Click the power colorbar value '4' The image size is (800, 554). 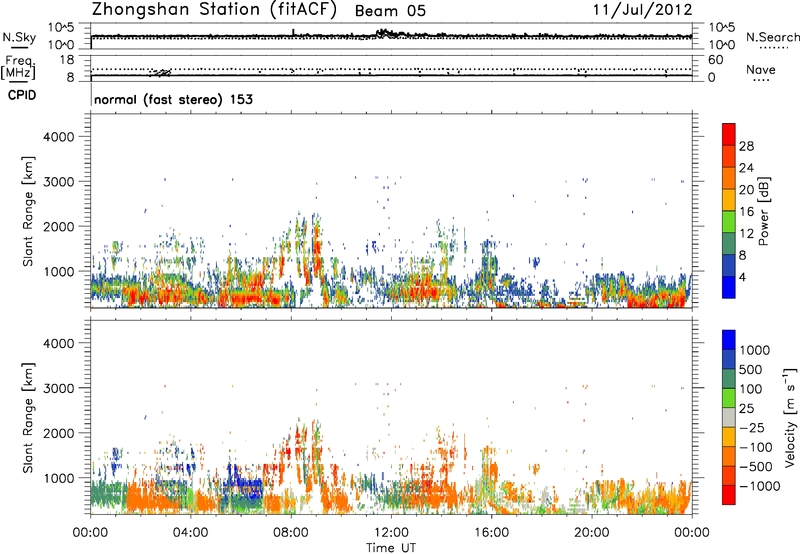point(743,278)
